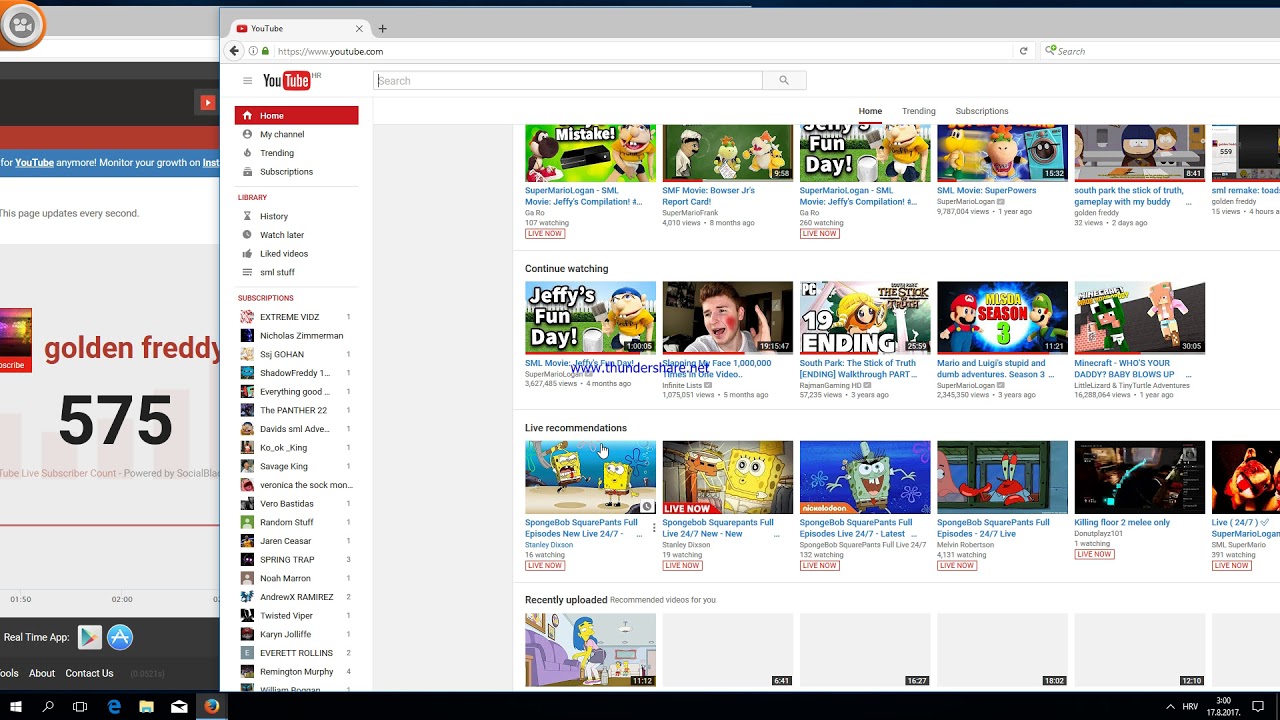The height and width of the screenshot is (720, 1280).
Task: Open options menu for Stanley Dixon SpongeBob video
Action: click(x=654, y=528)
